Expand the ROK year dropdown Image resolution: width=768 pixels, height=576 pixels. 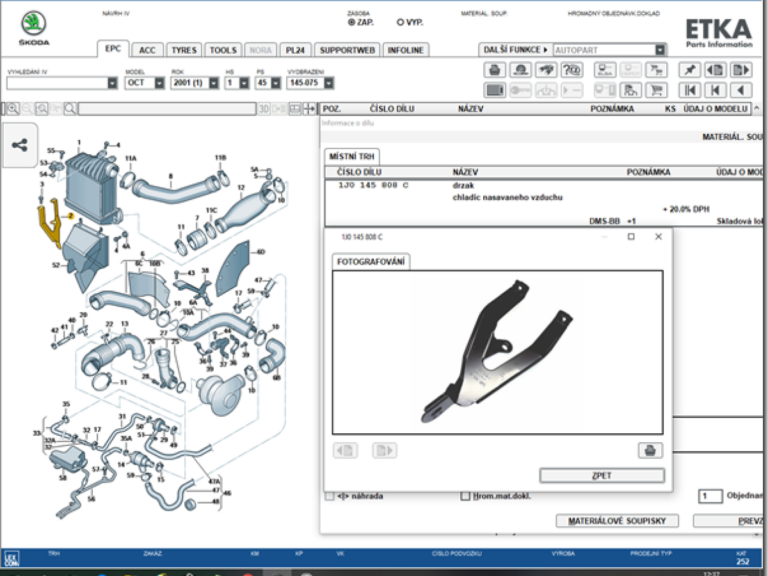[x=213, y=83]
